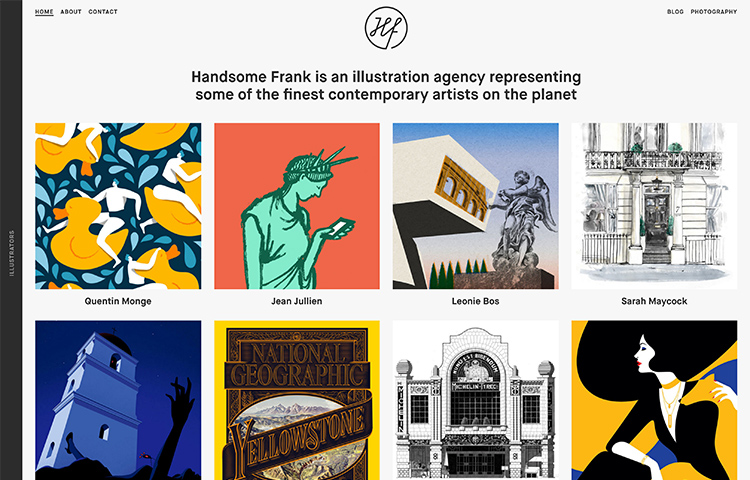Select the Sarah Maycock name link
Screen dimensions: 750x480
654,301
